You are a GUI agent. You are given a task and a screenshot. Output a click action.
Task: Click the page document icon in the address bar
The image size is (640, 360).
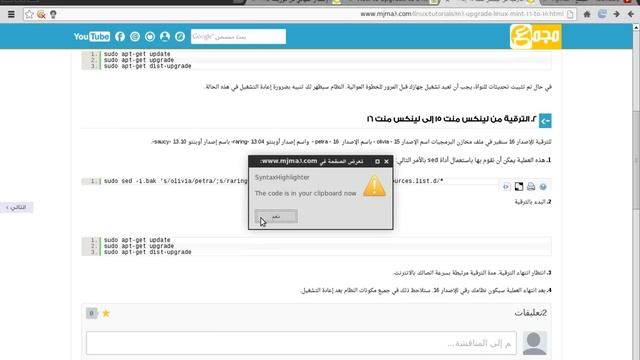point(570,14)
